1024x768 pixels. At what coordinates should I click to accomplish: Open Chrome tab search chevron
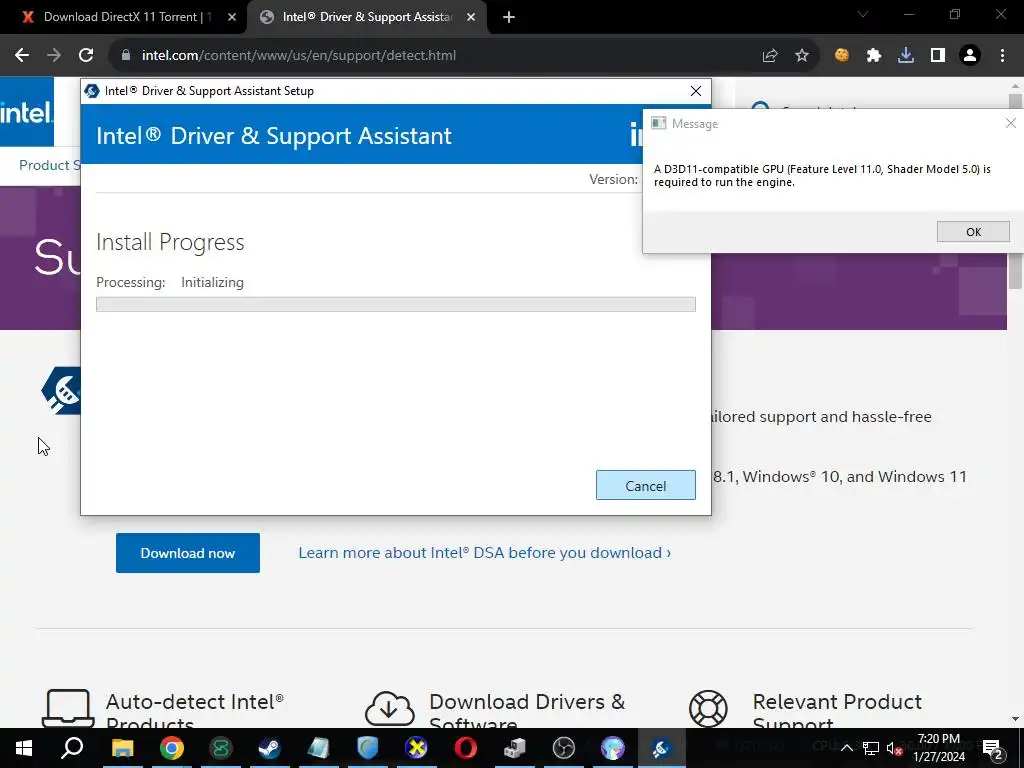pos(863,14)
